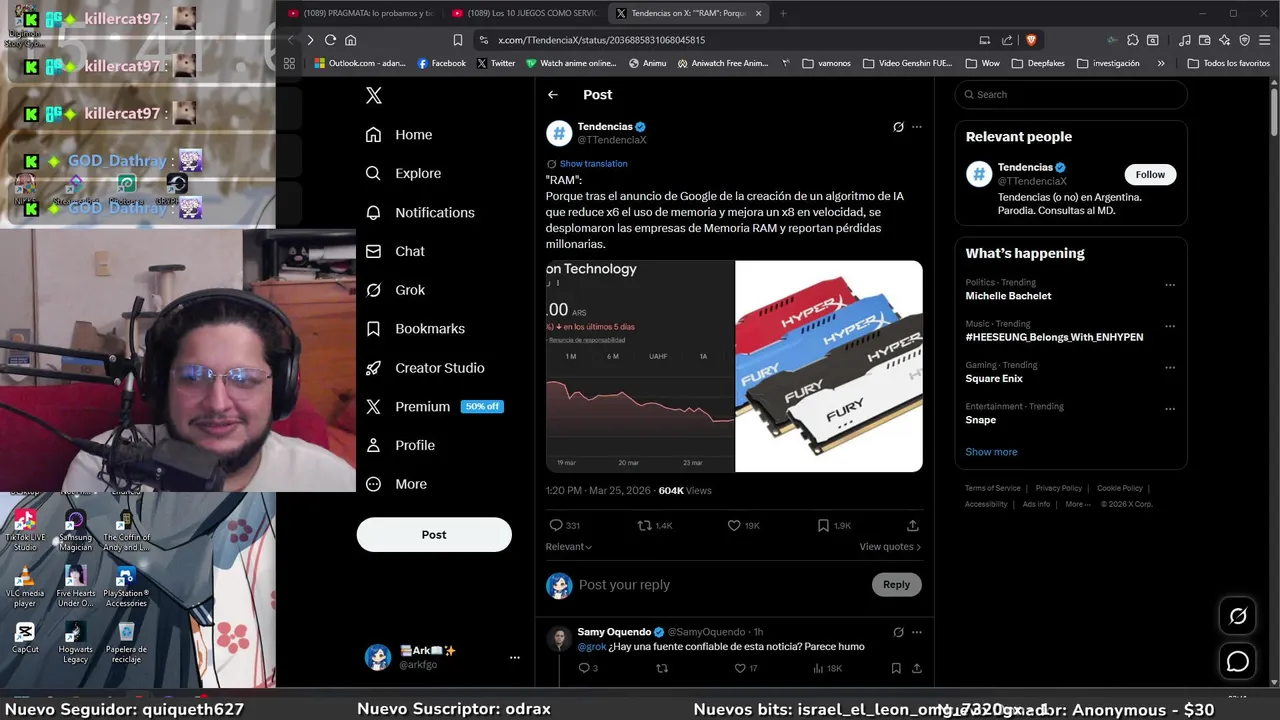Reply to Samy Oquendo's comment, 3 replies
Image resolution: width=1280 pixels, height=720 pixels.
click(x=588, y=668)
